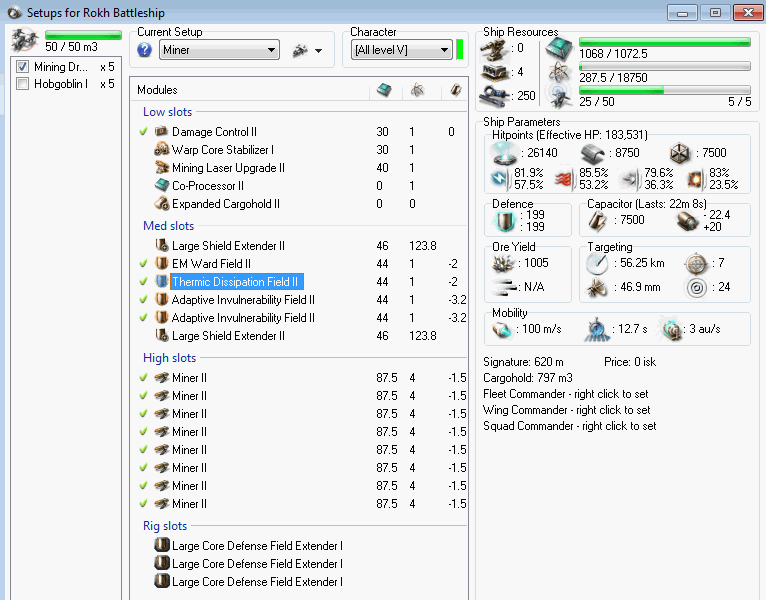Viewport: 766px width, 600px height.
Task: Click the launcher hardpoints icon showing 4
Action: click(x=494, y=72)
